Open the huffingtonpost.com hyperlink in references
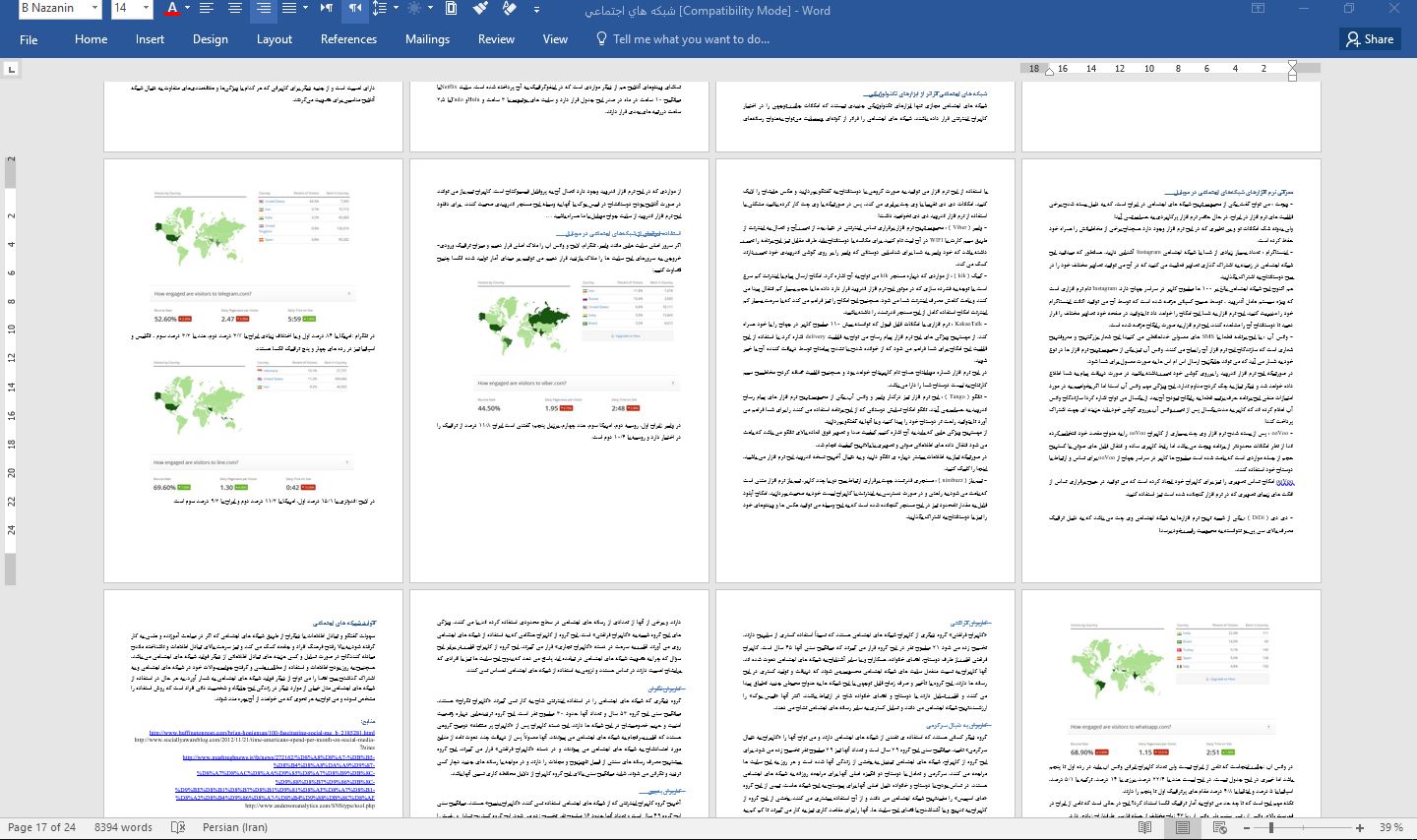Image resolution: width=1417 pixels, height=840 pixels. (x=262, y=733)
